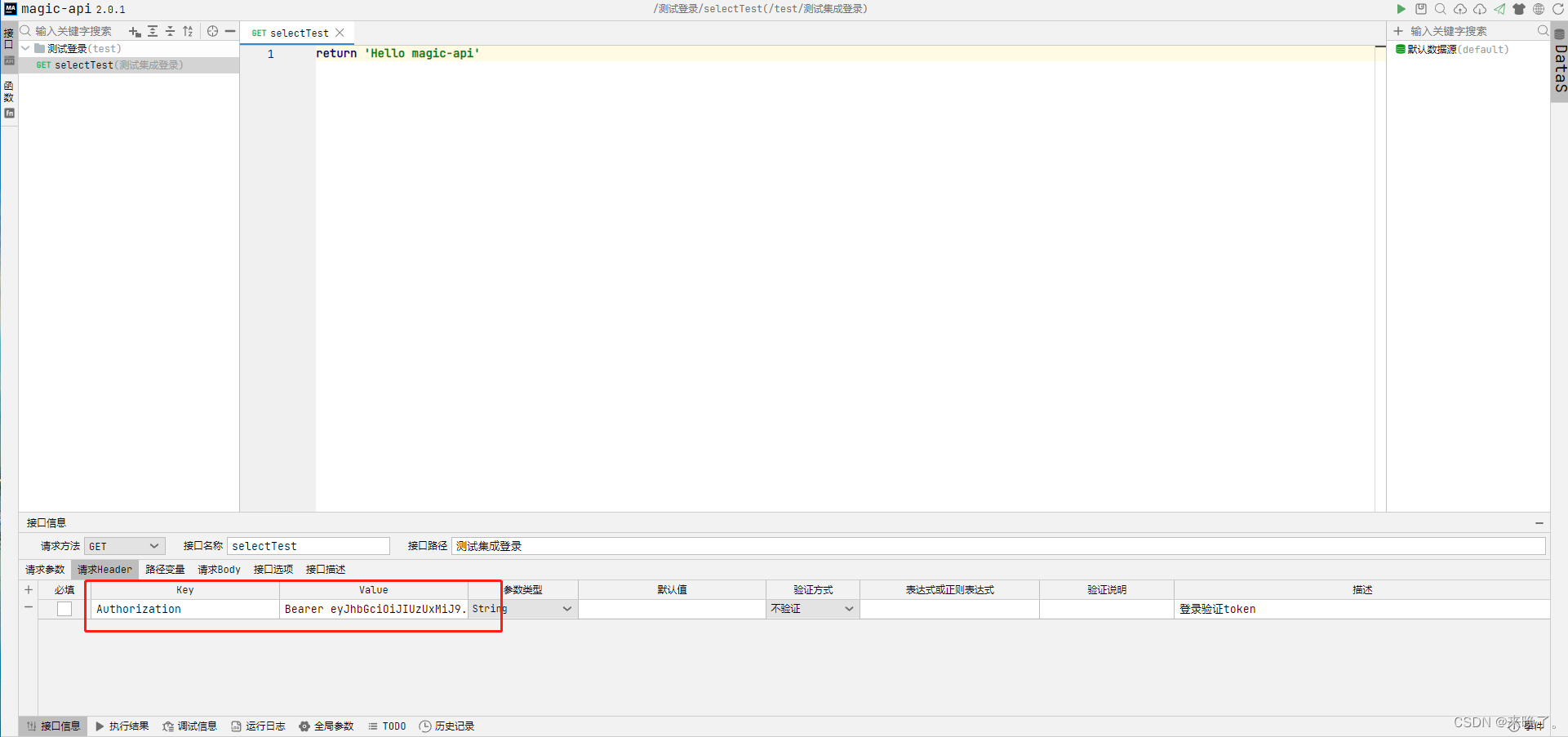Viewport: 1568px width, 737px height.
Task: Open 调试信息 bottom panel
Action: 189,726
